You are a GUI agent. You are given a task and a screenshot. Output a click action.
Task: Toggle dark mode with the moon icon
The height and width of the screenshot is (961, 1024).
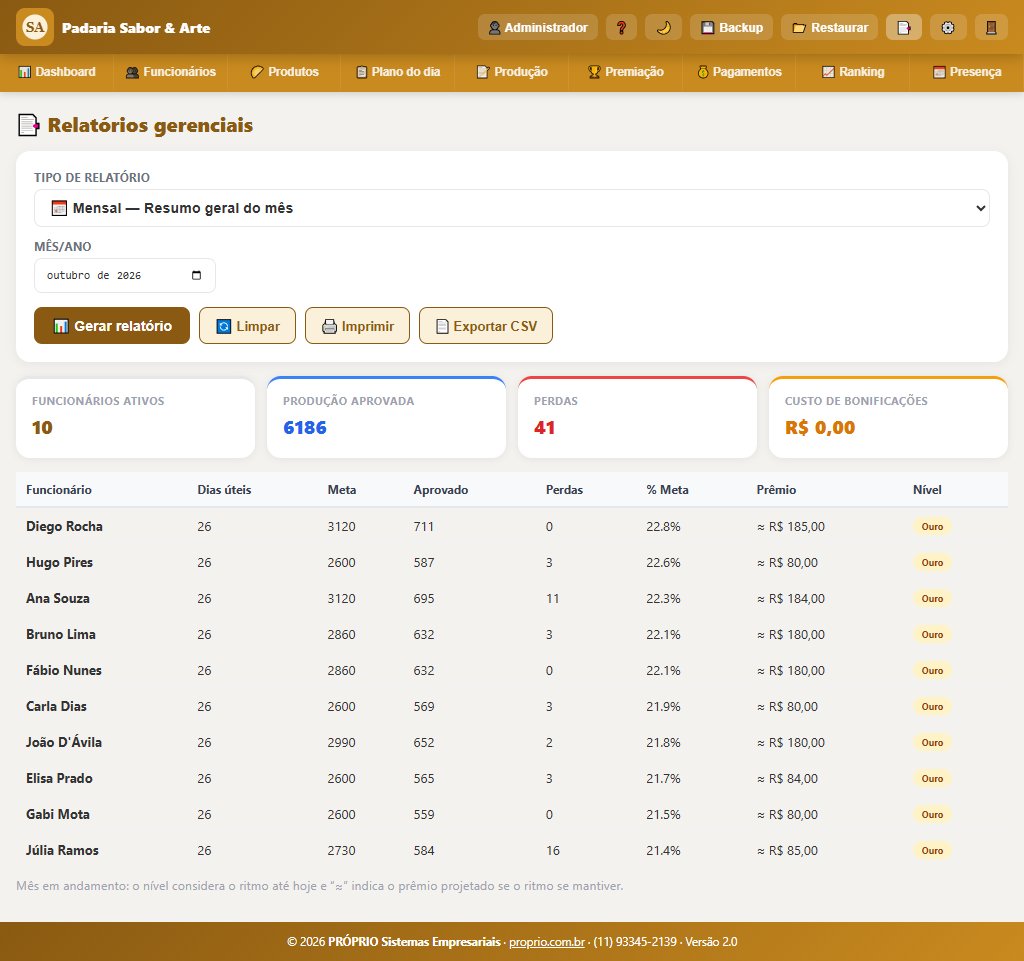(x=663, y=27)
